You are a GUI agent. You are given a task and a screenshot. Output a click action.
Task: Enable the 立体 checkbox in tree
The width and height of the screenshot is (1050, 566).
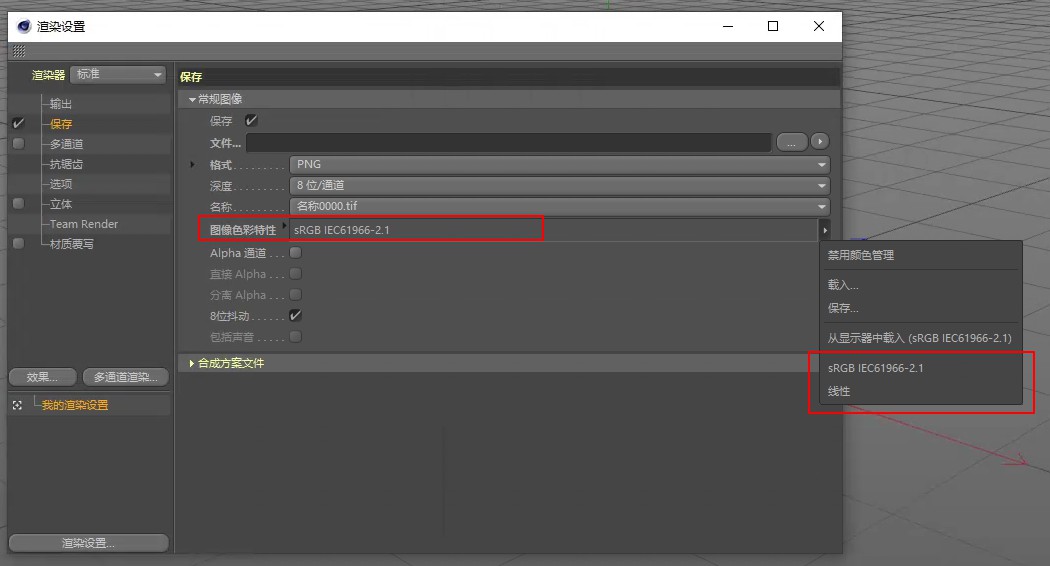click(19, 204)
